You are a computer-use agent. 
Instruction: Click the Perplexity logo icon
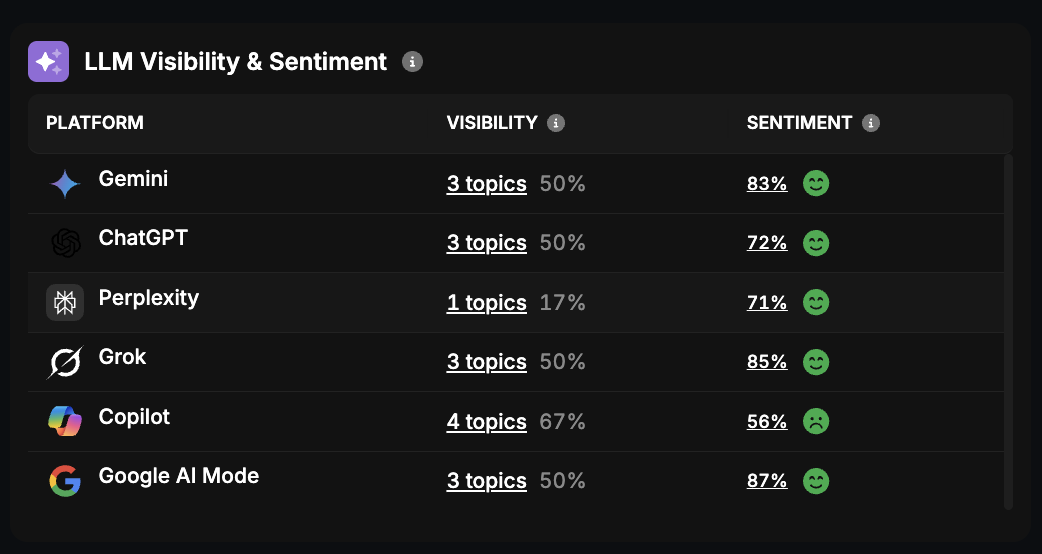pyautogui.click(x=65, y=302)
